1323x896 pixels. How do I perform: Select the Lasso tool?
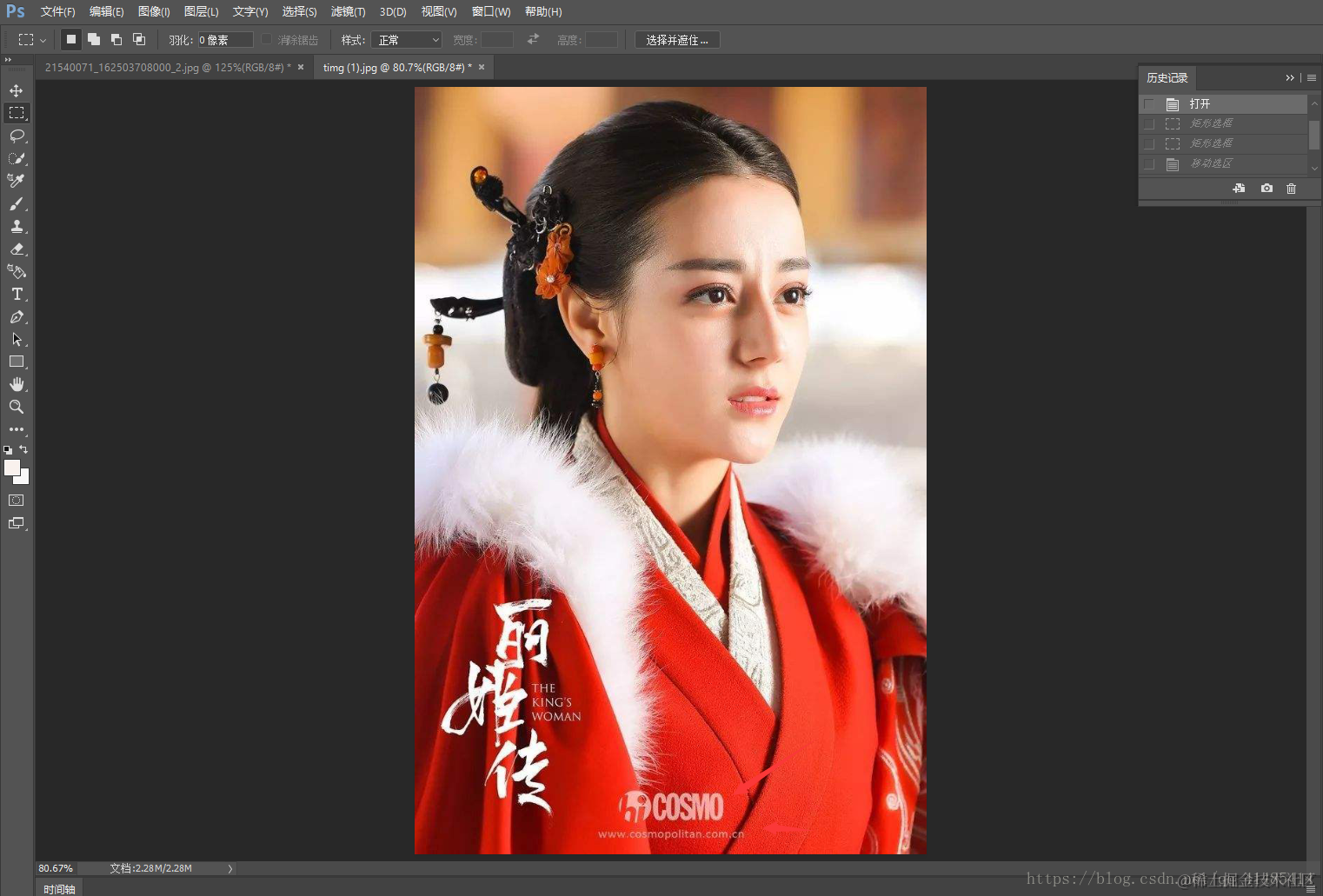click(17, 136)
